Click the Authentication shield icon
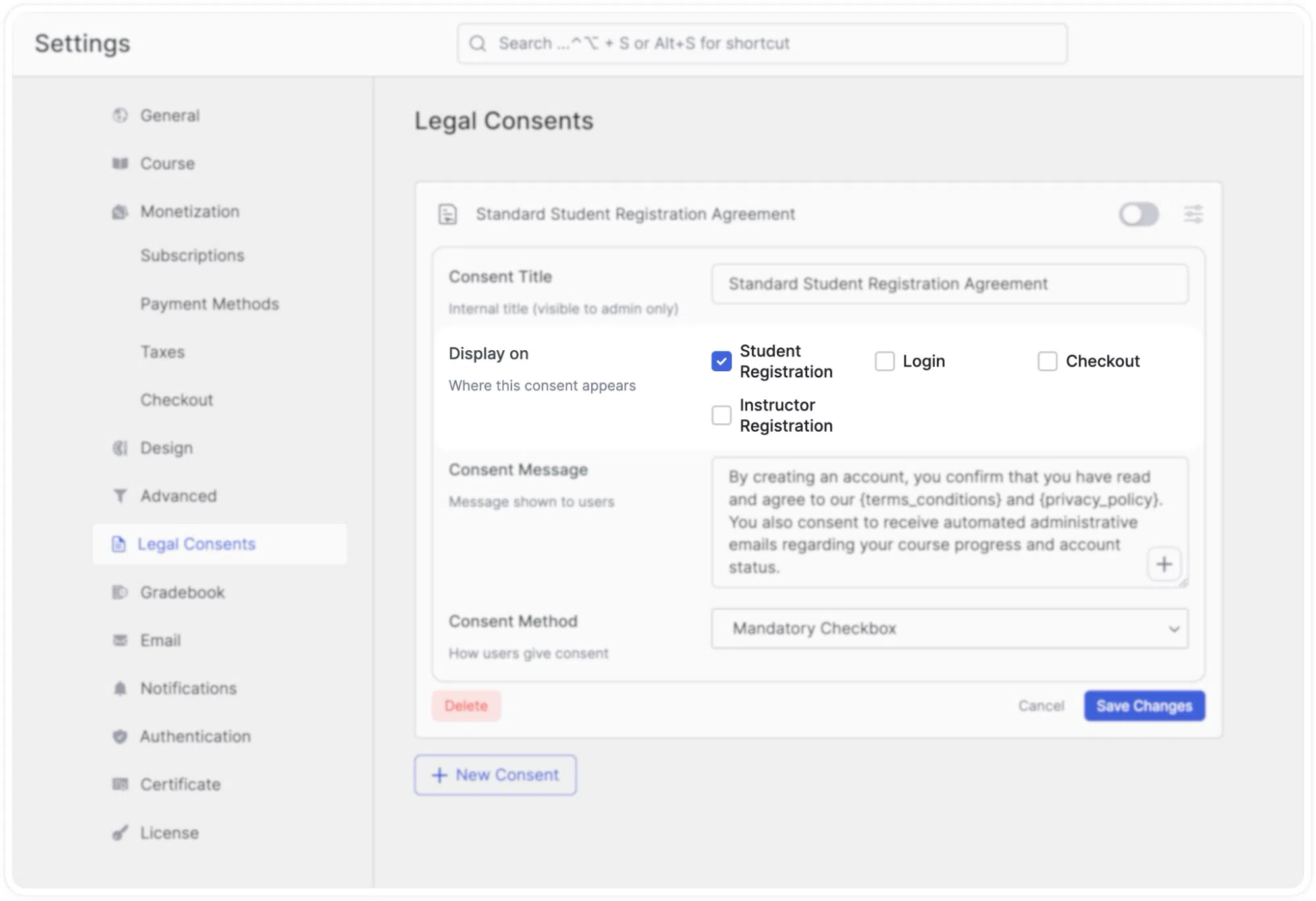Viewport: 1316px width, 901px height. tap(120, 736)
